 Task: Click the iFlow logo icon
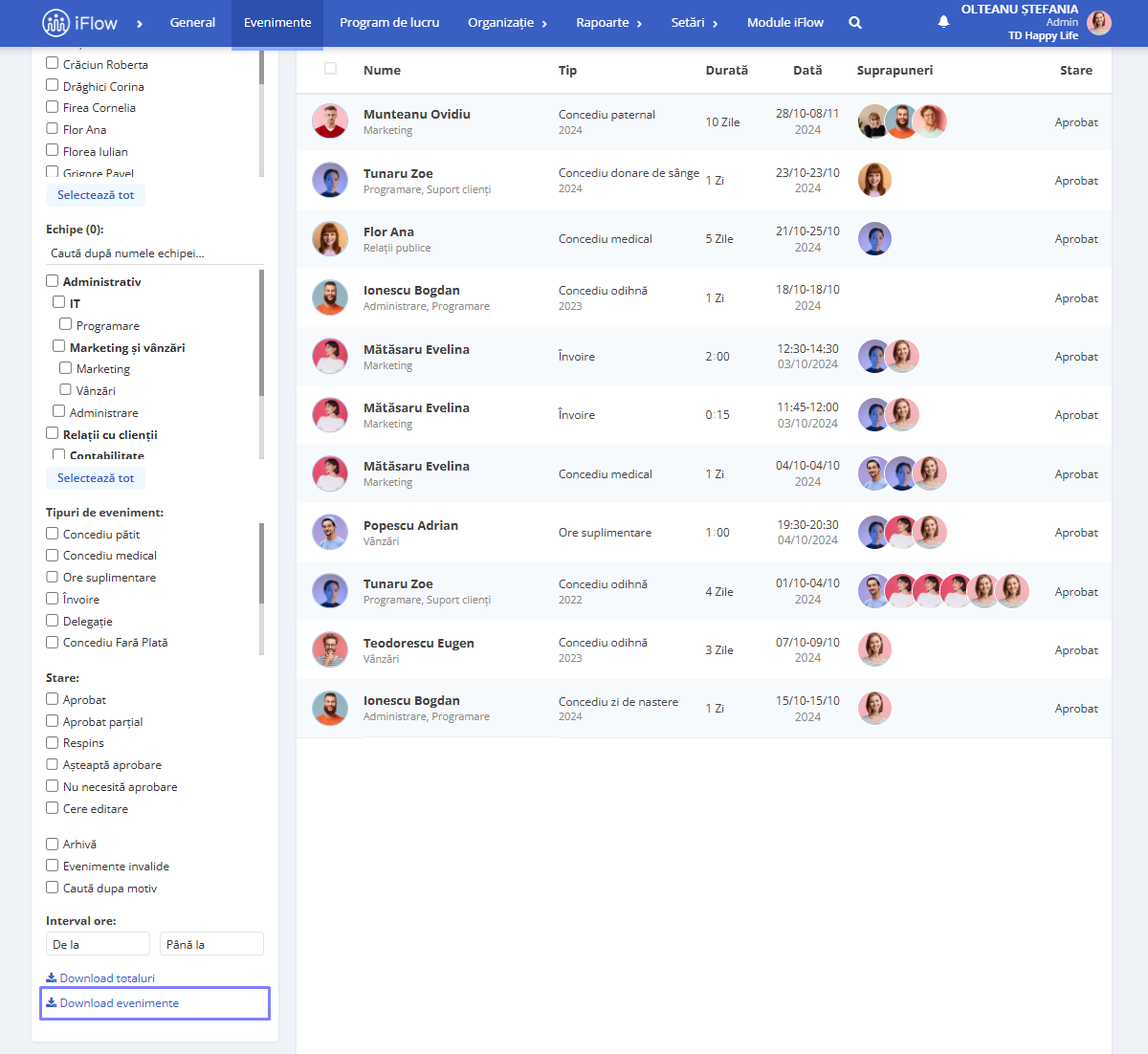(55, 22)
